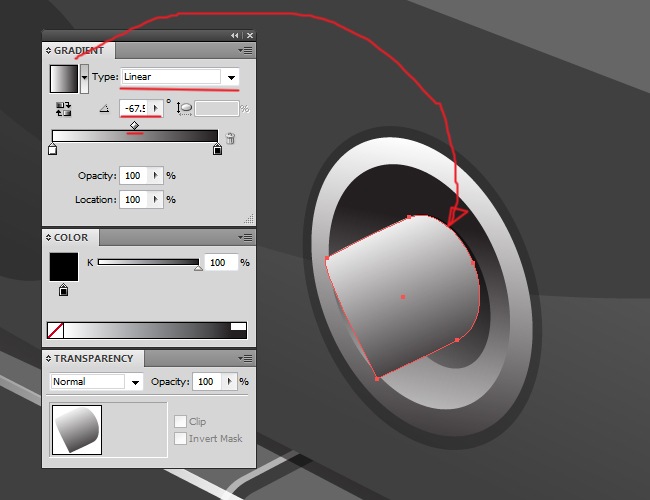
Task: Cycle the Color panel view arrows
Action: coord(49,238)
